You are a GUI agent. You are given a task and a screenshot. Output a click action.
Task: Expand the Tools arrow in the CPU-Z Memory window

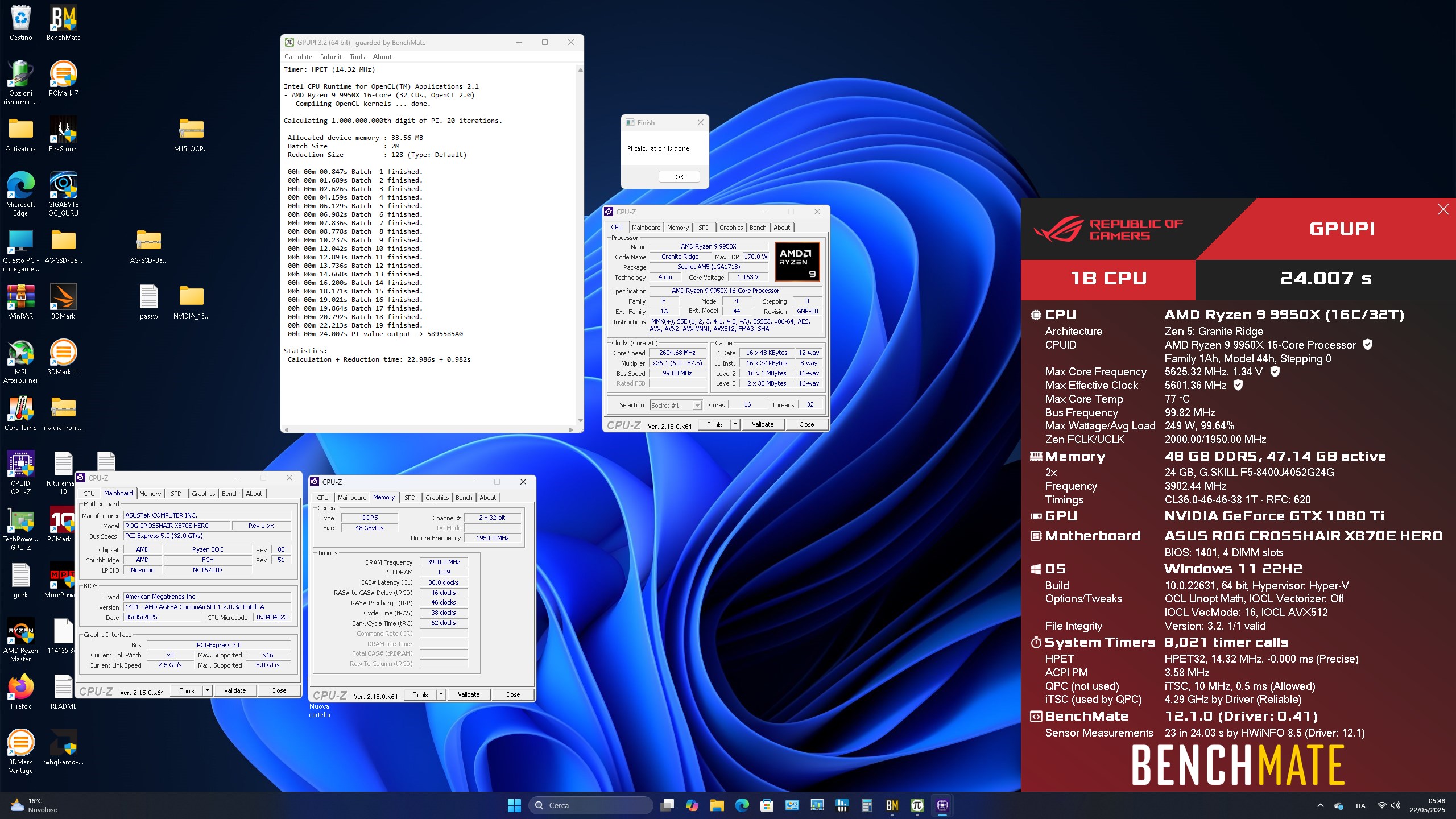pos(441,694)
